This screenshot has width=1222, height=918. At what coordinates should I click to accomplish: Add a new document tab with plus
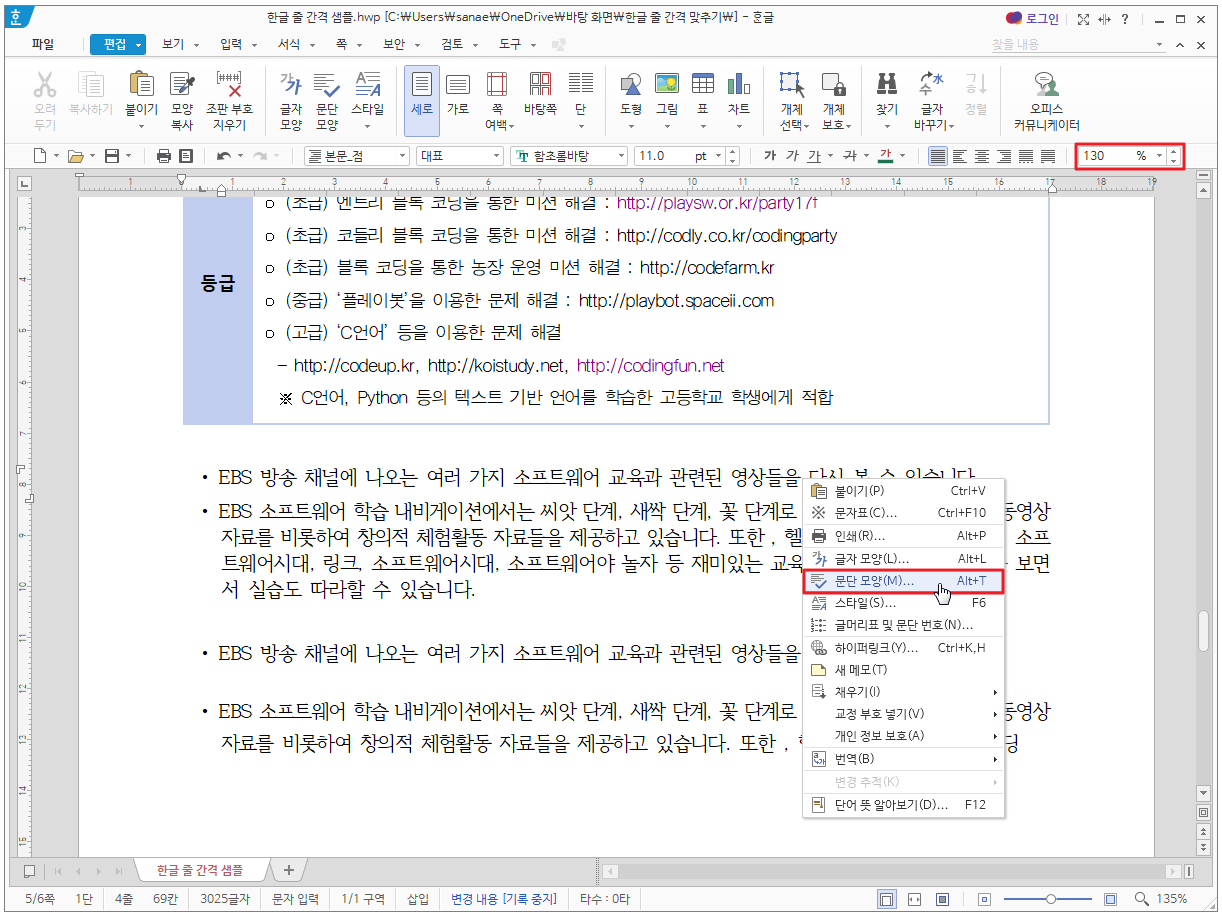[x=288, y=870]
